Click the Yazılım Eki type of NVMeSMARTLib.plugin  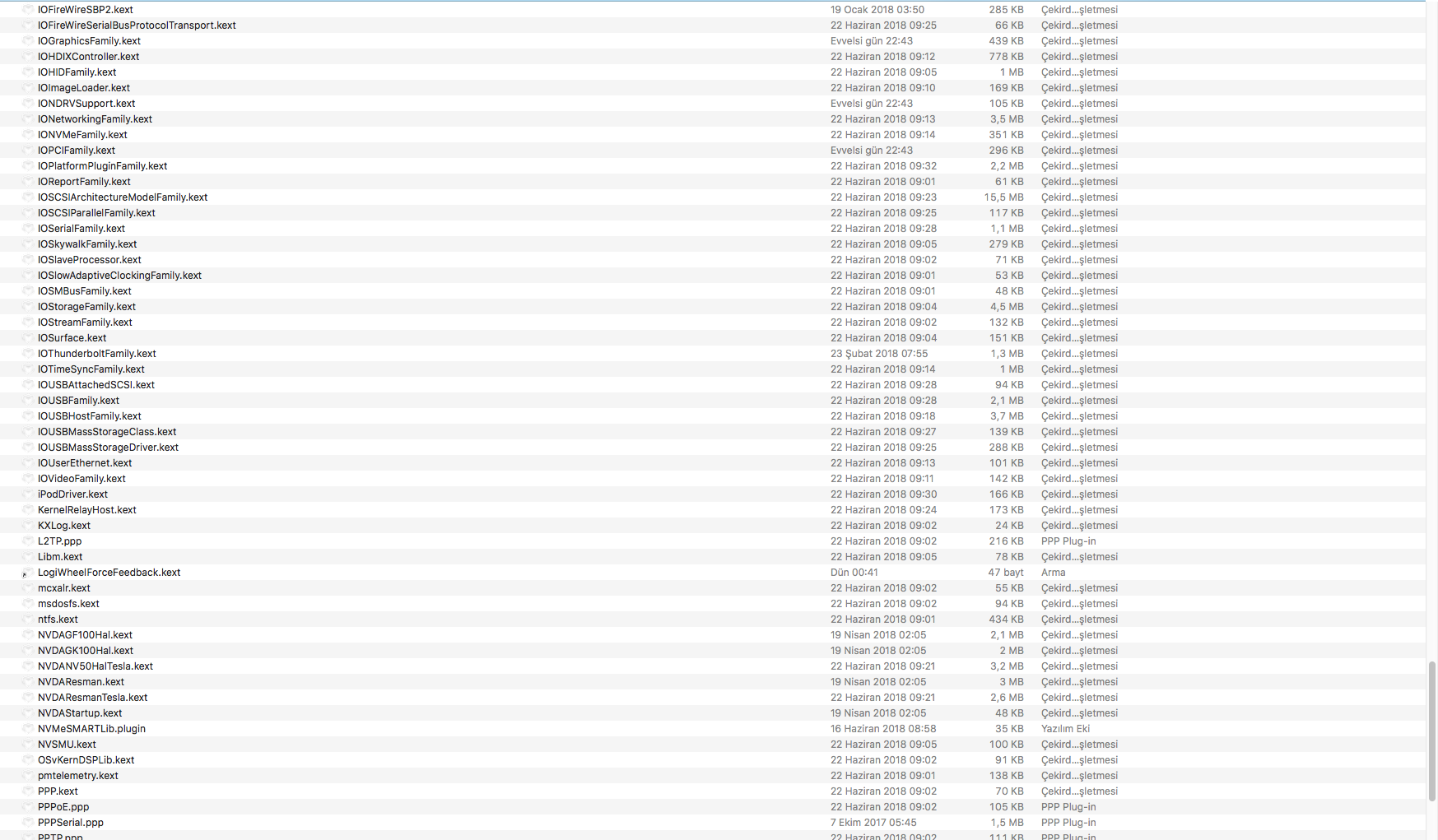1065,729
